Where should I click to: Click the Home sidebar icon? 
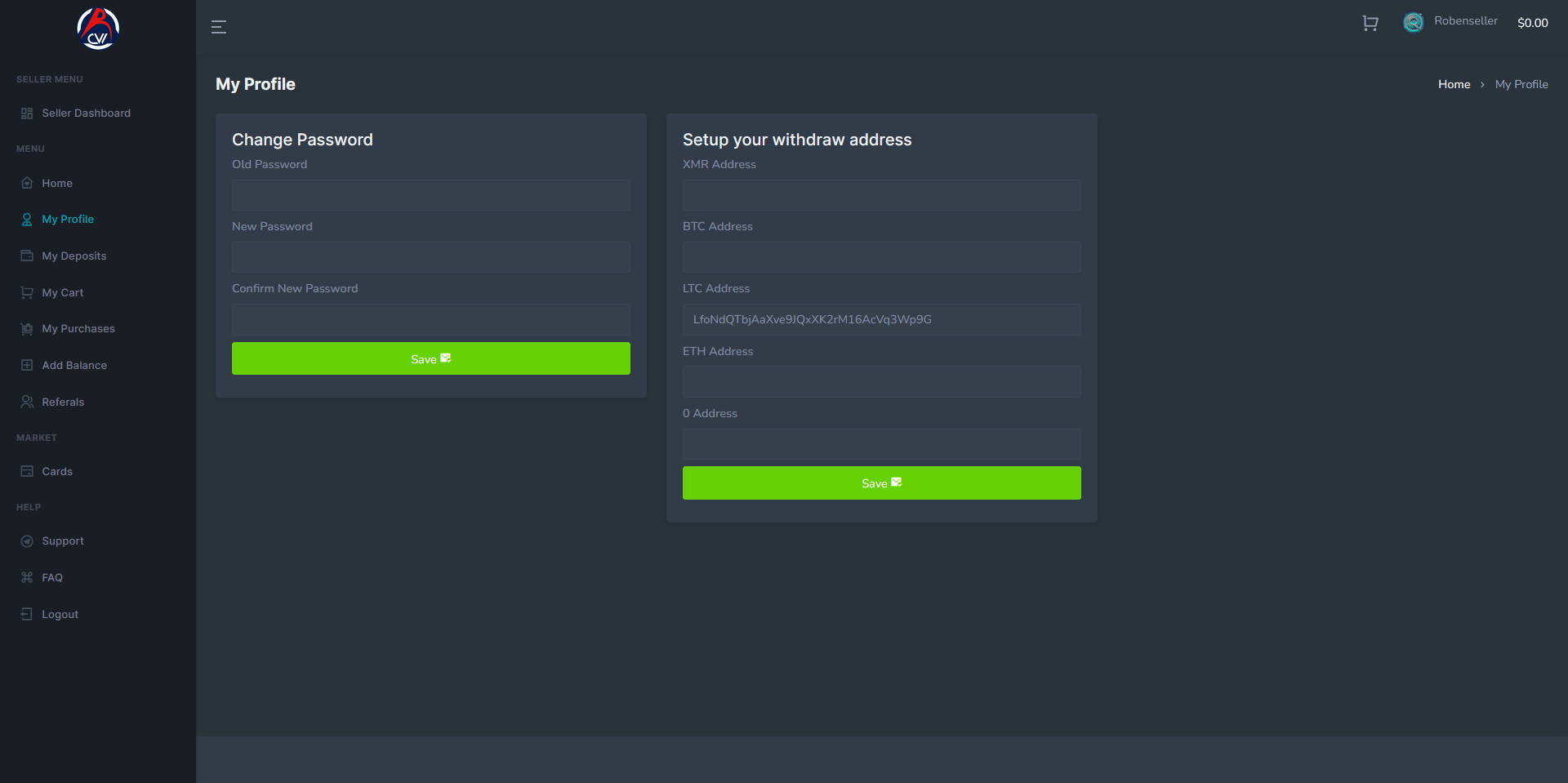click(x=27, y=183)
